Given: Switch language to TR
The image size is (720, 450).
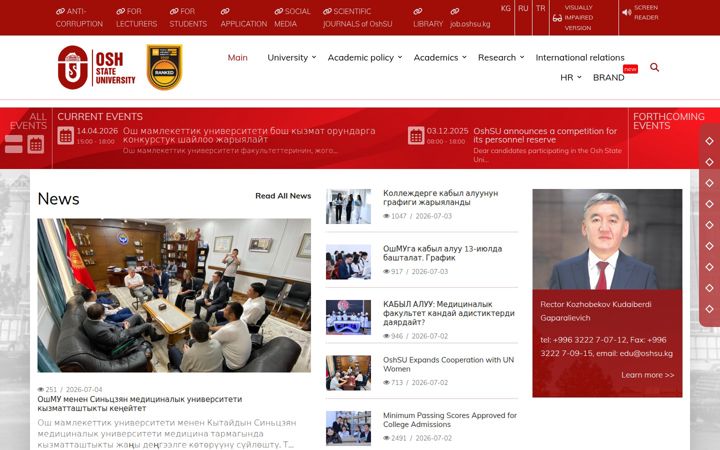Looking at the screenshot, I should tap(540, 8).
